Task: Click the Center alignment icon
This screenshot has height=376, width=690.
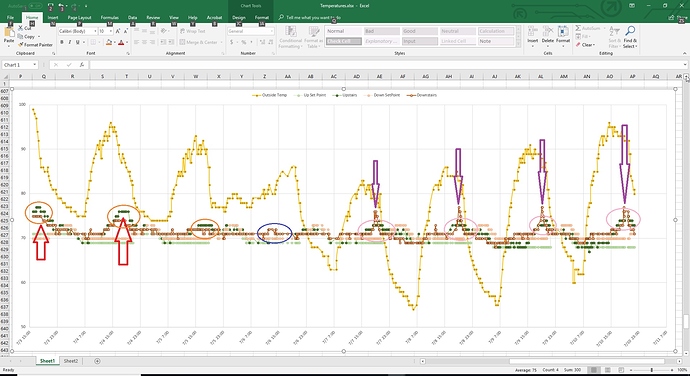Action: (144, 42)
